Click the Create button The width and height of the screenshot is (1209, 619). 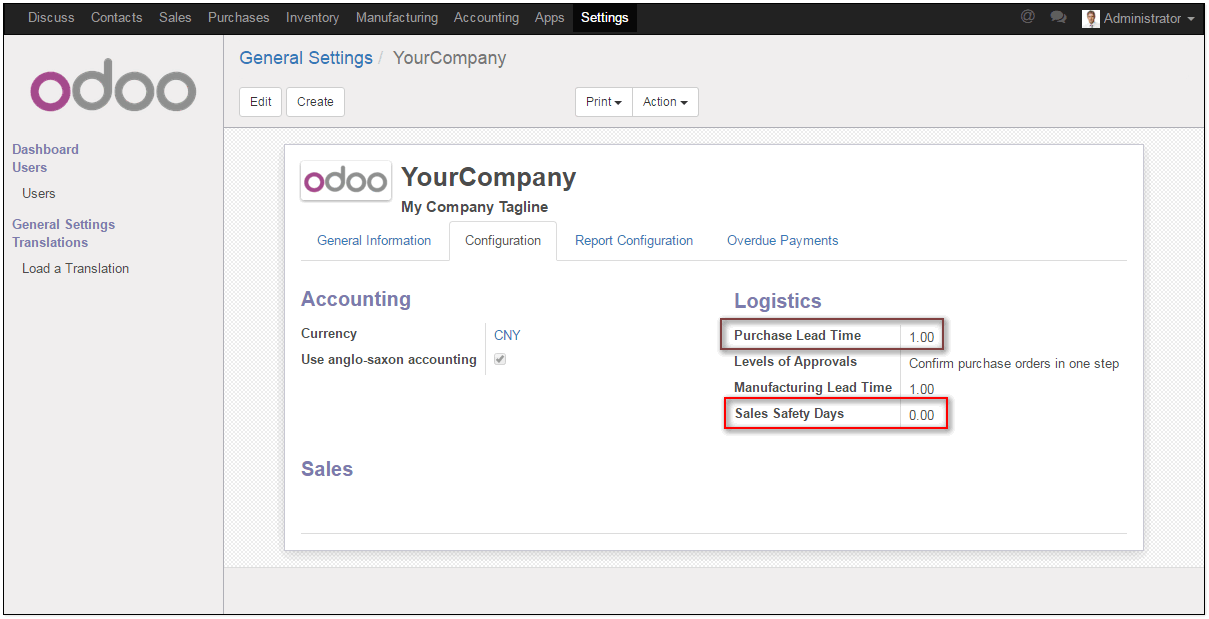(315, 102)
